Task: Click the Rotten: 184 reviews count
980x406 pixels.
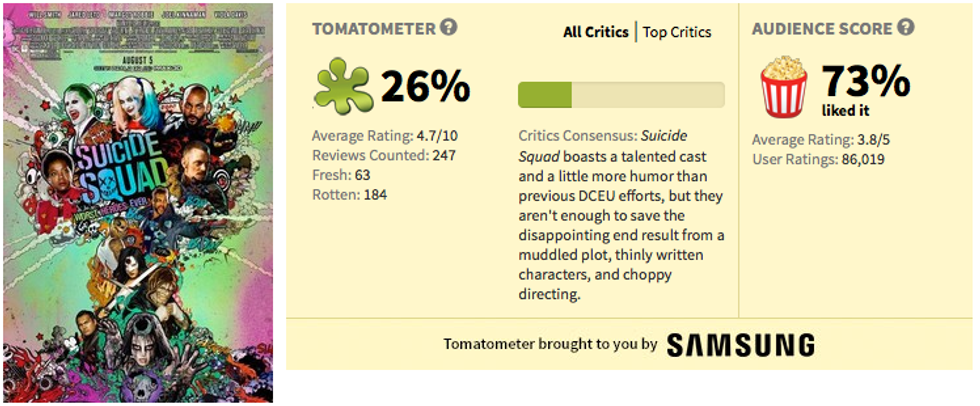Action: click(x=349, y=193)
